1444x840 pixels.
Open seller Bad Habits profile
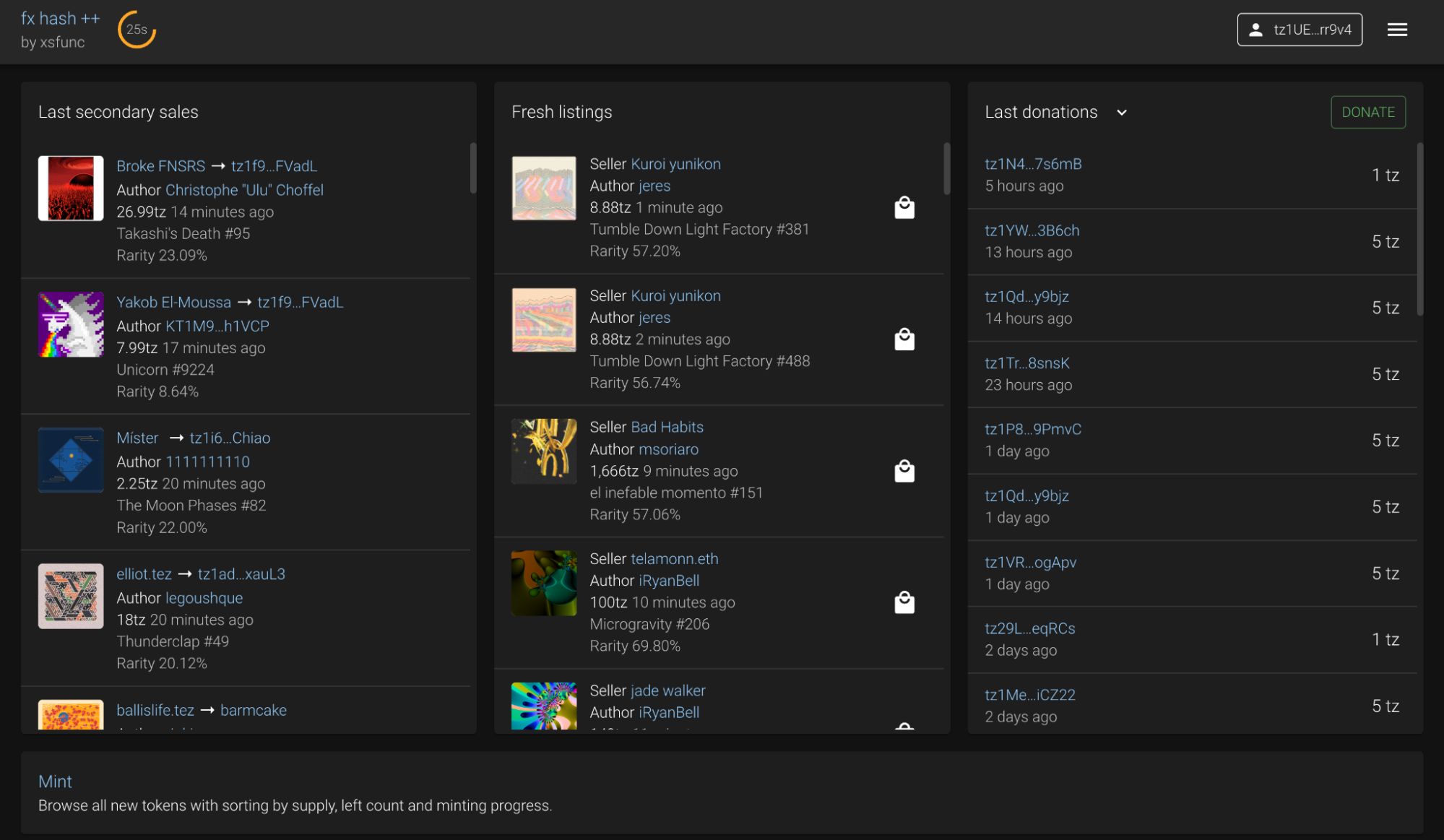tap(667, 427)
